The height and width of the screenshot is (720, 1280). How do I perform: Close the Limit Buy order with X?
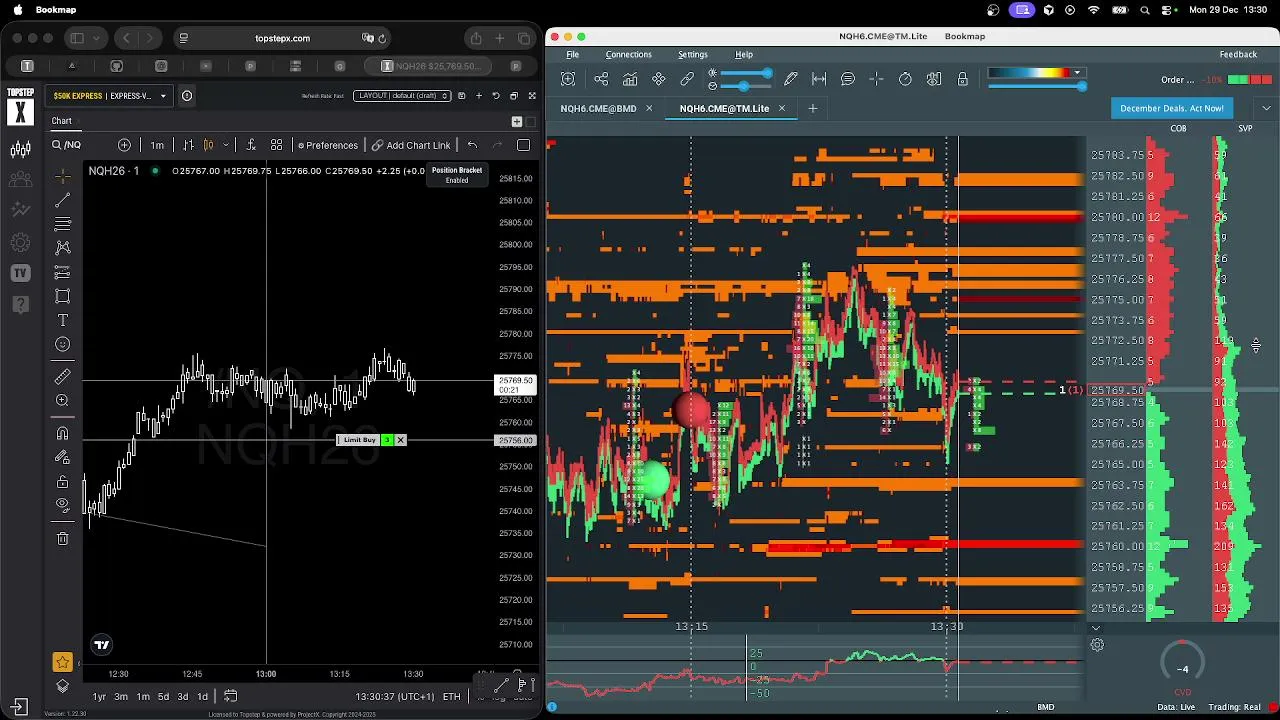coord(400,440)
